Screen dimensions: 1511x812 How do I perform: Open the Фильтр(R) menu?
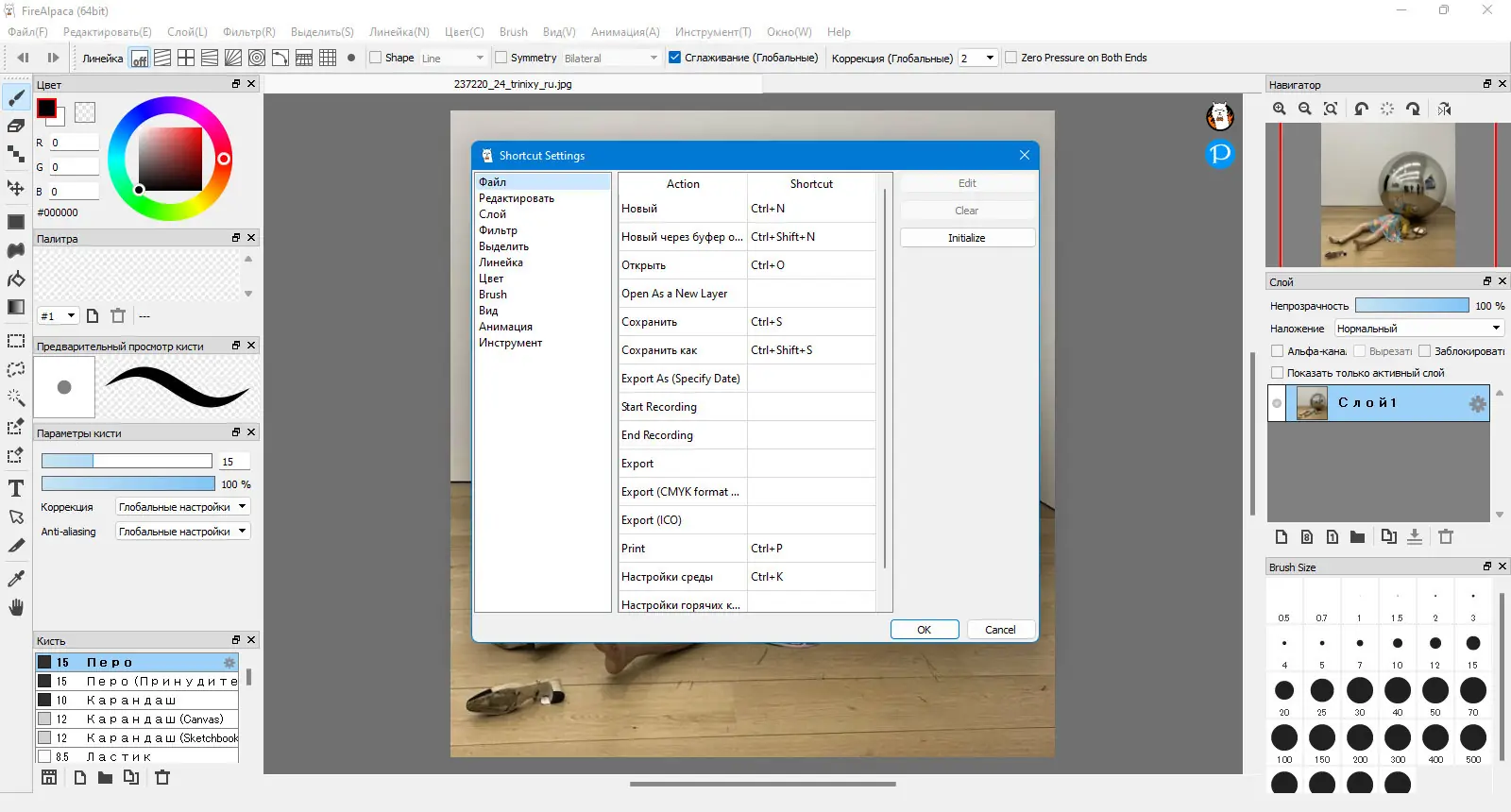pos(249,32)
